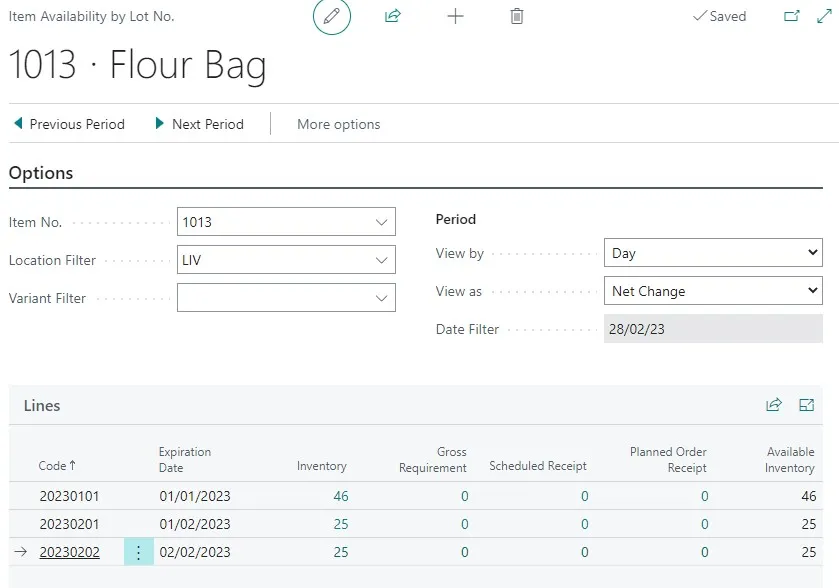Drill into Inventory 46 for lot 20230101
This screenshot has width=839, height=588.
[341, 496]
